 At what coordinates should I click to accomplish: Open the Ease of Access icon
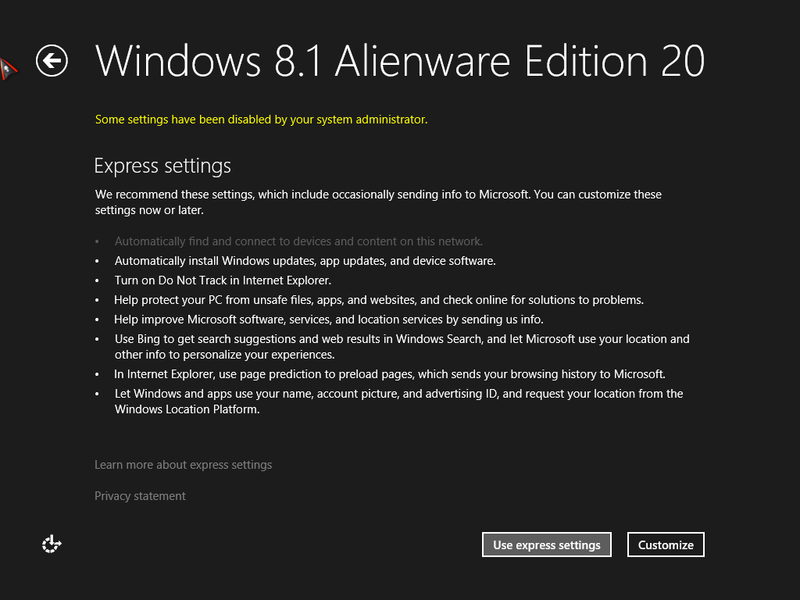[x=52, y=544]
